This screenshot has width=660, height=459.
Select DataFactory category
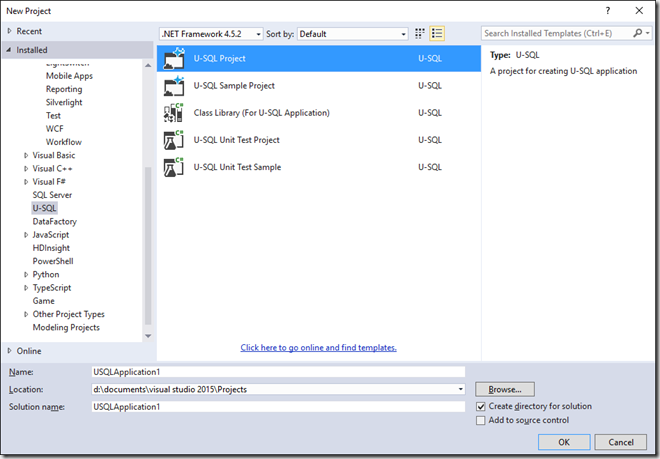(55, 221)
